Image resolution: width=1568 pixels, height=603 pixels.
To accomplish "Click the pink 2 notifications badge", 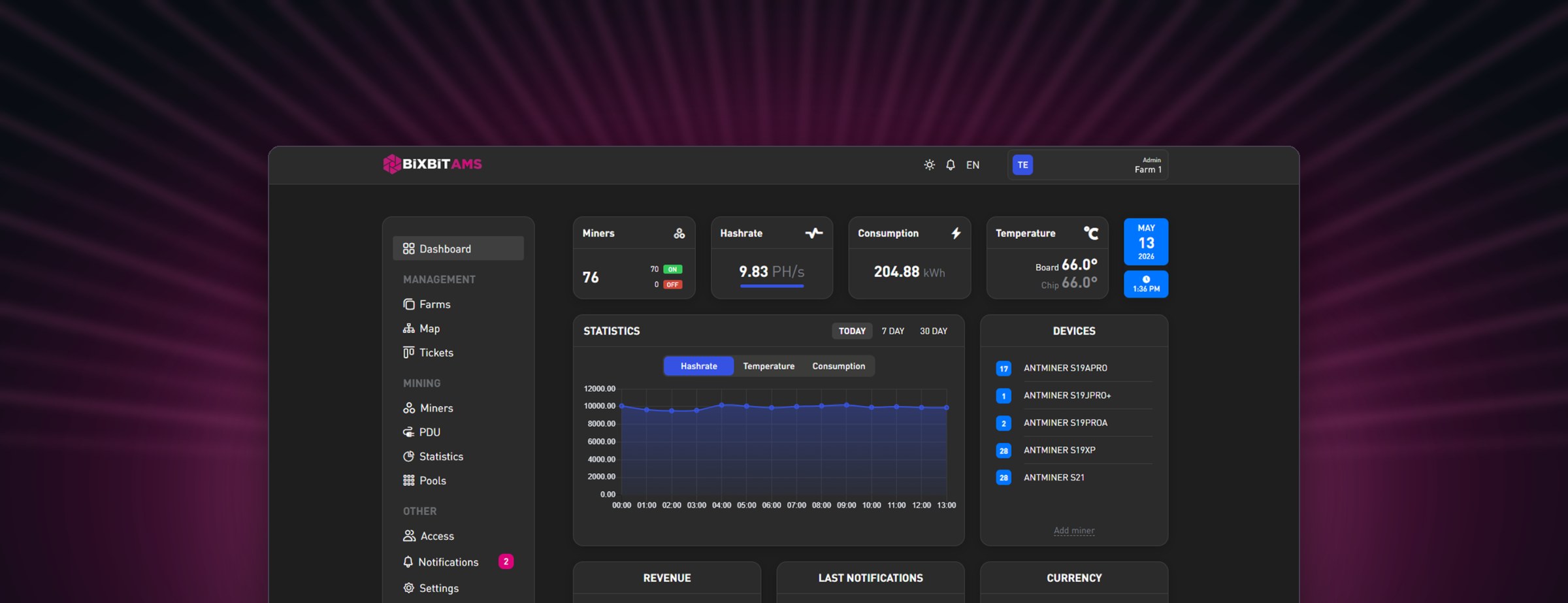I will (x=506, y=561).
